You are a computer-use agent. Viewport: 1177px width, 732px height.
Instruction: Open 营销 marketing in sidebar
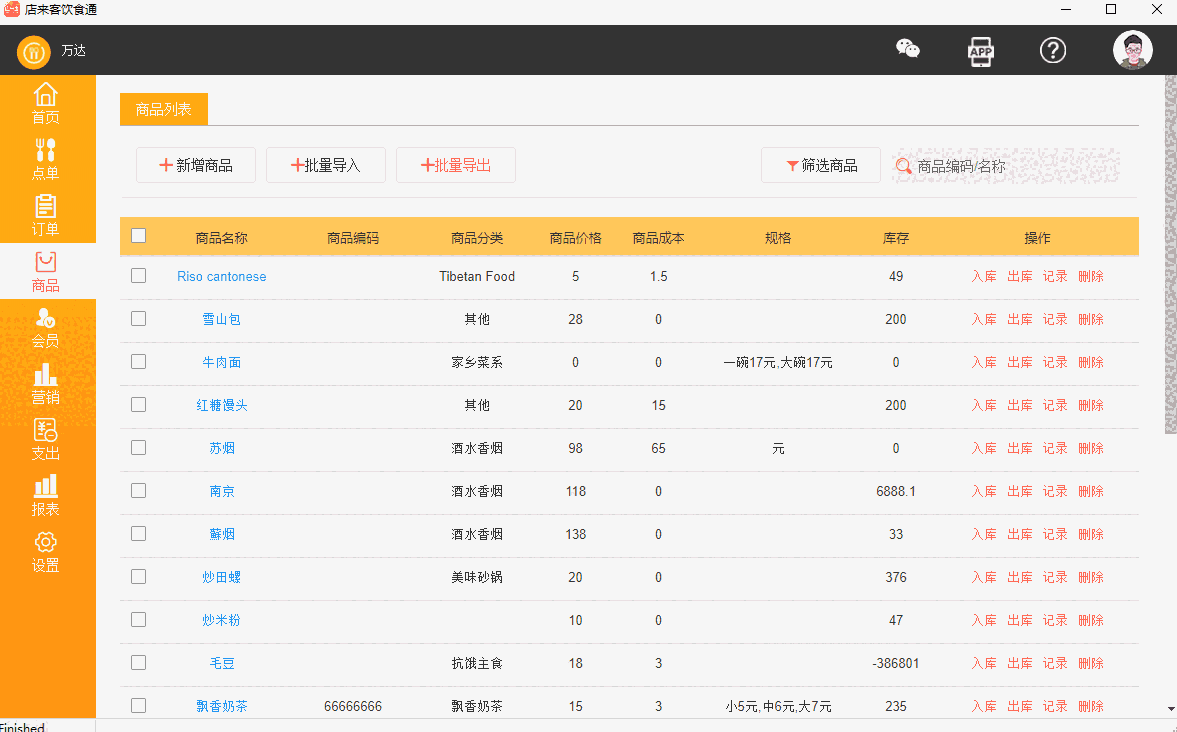coord(46,384)
